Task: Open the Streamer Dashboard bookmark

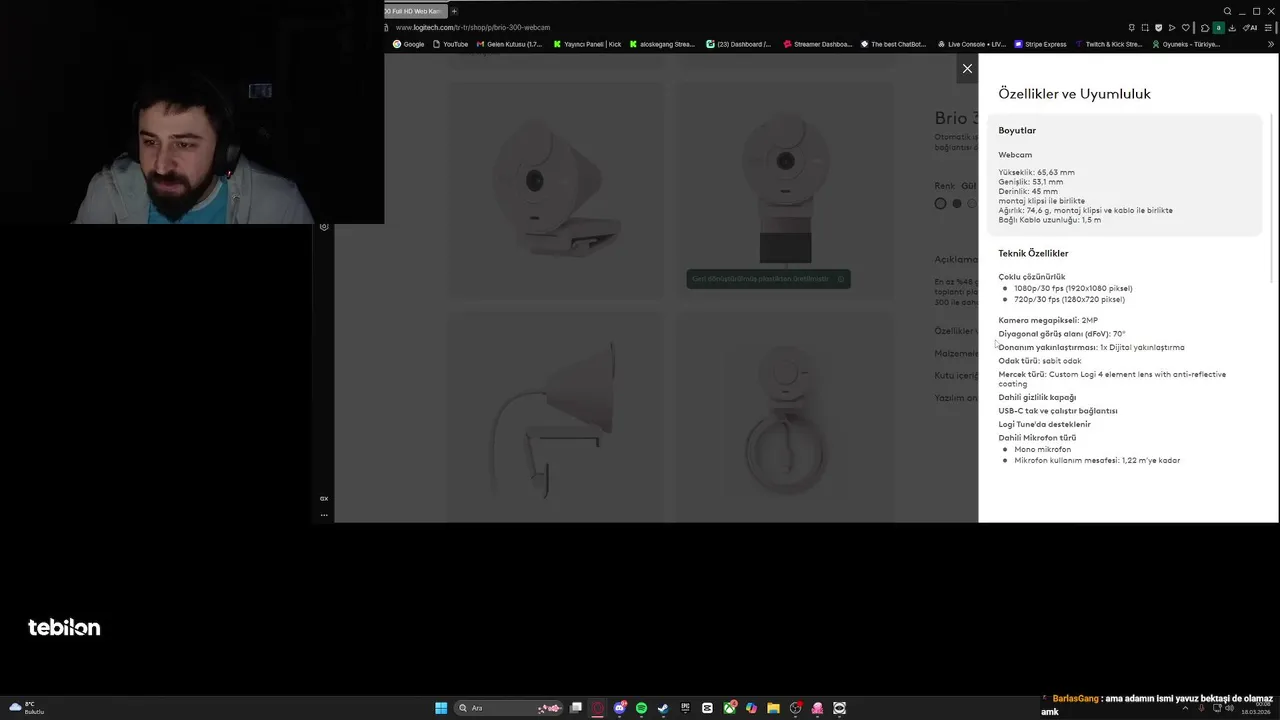Action: tap(818, 44)
